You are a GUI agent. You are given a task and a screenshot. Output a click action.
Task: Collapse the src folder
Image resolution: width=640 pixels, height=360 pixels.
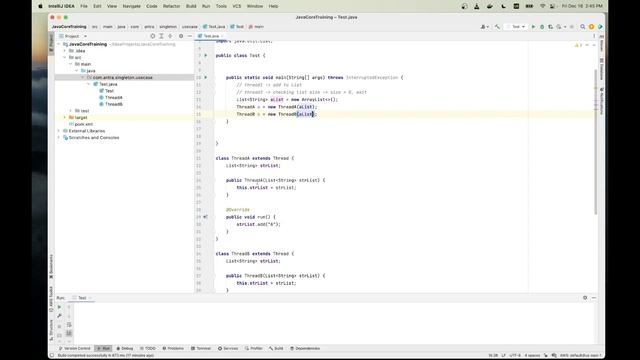[64, 57]
